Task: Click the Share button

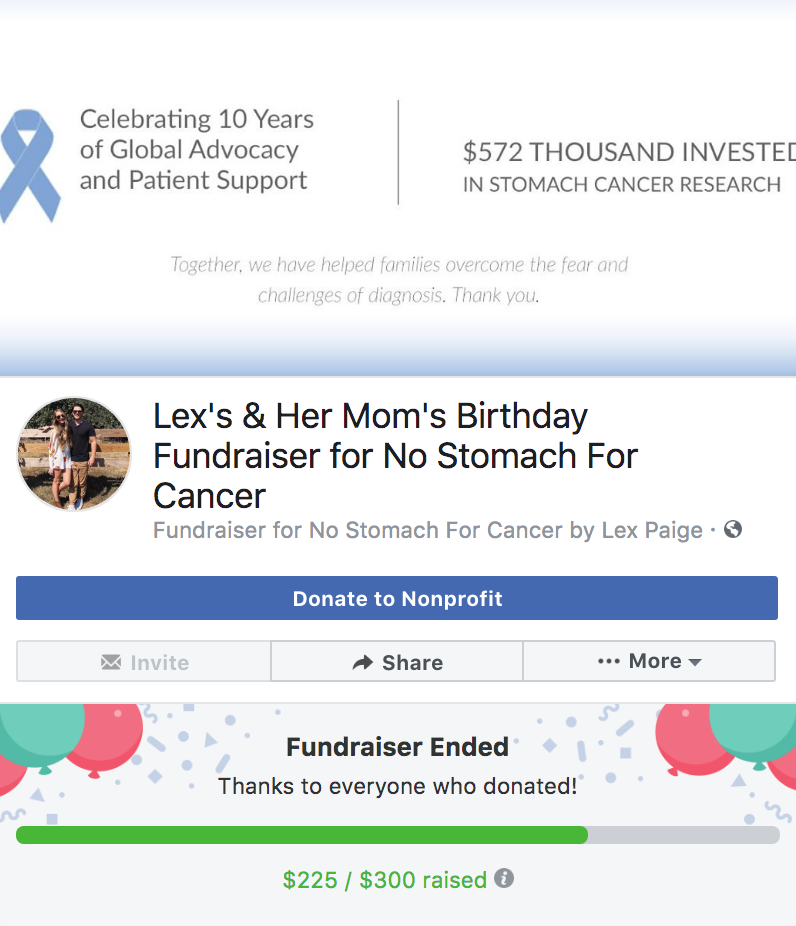Action: 397,661
